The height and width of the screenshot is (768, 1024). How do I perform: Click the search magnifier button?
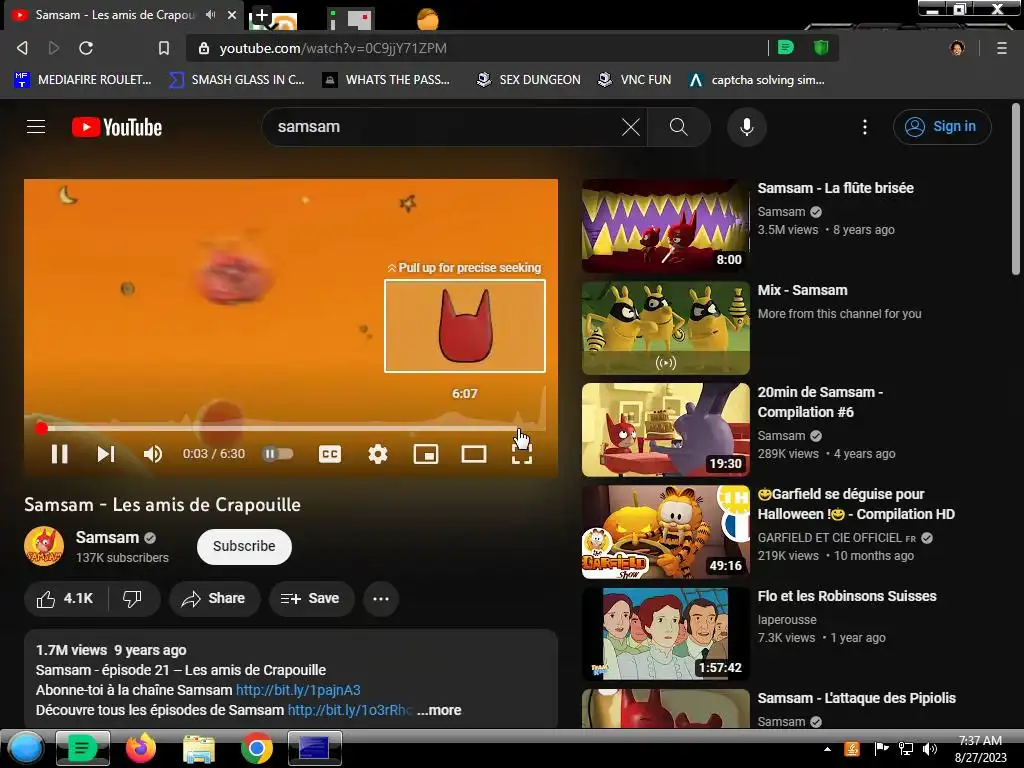[x=679, y=127]
